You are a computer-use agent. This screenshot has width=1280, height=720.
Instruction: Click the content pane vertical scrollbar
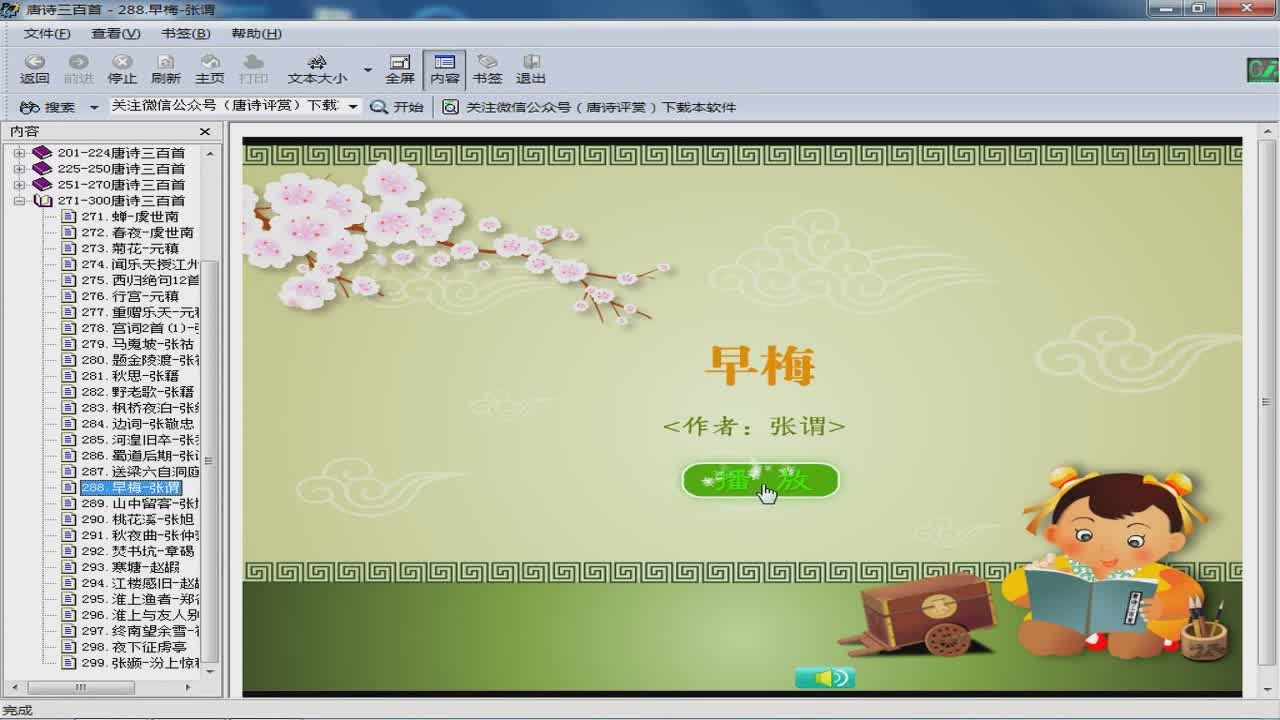tap(1267, 403)
